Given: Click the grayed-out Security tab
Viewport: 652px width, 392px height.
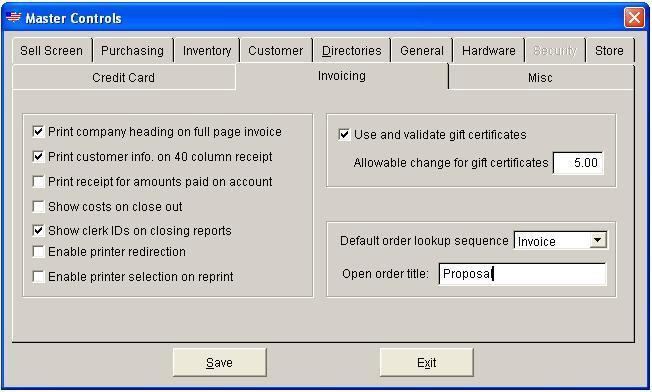Looking at the screenshot, I should (x=555, y=51).
